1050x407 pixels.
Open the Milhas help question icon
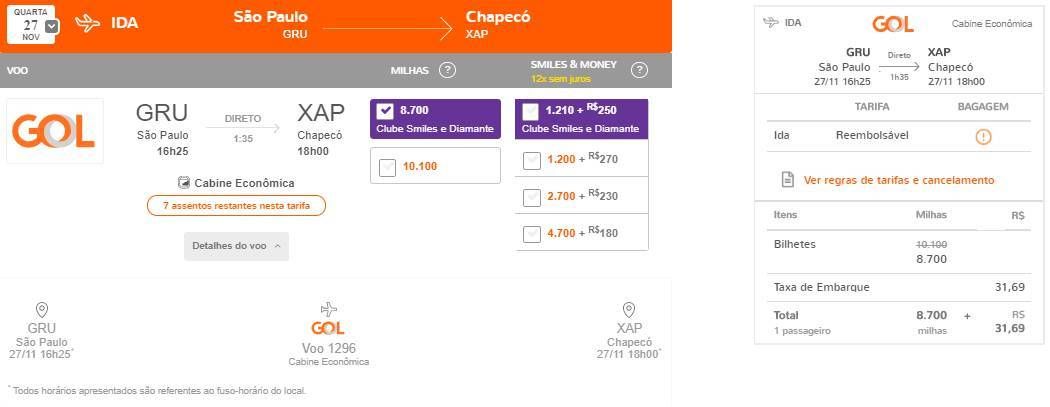pos(447,70)
